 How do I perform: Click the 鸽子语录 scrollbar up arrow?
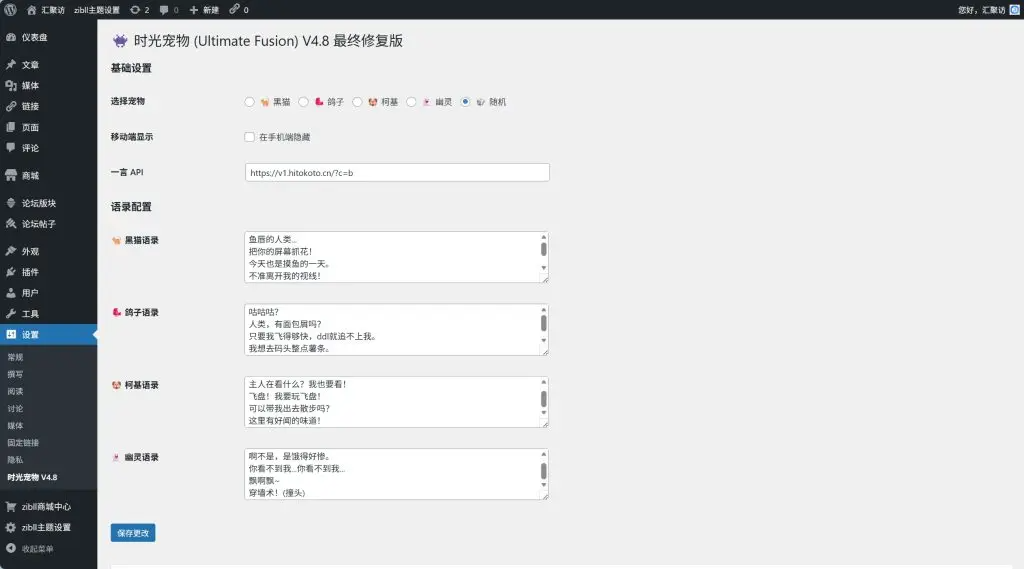tap(543, 310)
